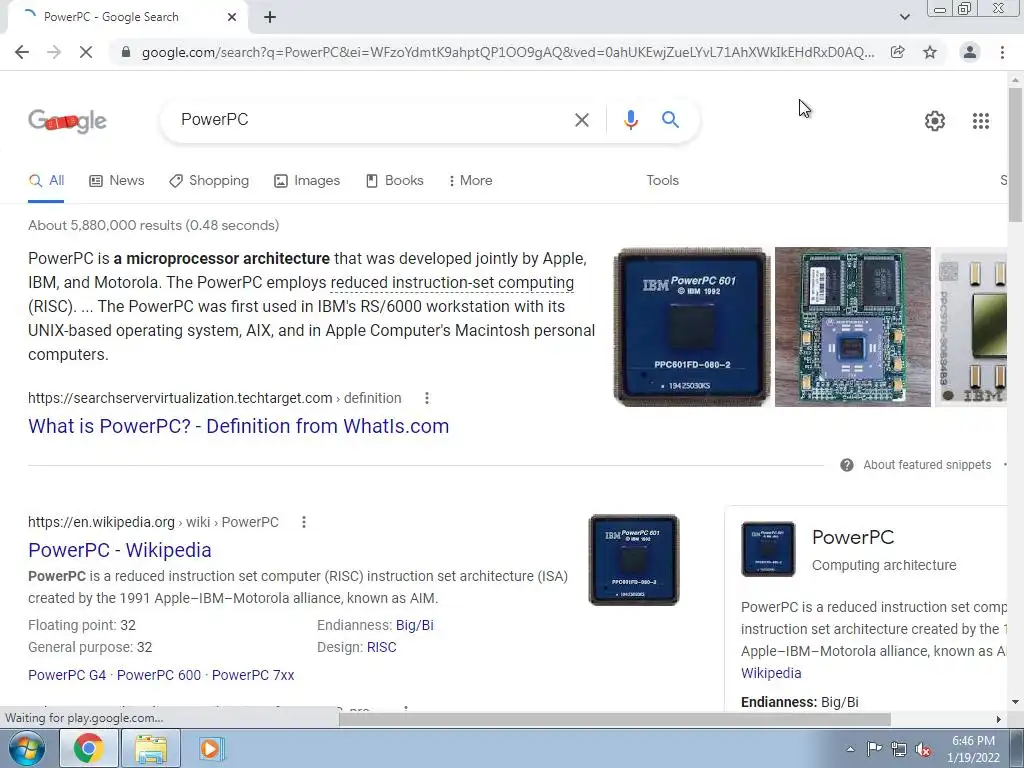Click the Google logo
This screenshot has height=768, width=1024.
point(67,121)
